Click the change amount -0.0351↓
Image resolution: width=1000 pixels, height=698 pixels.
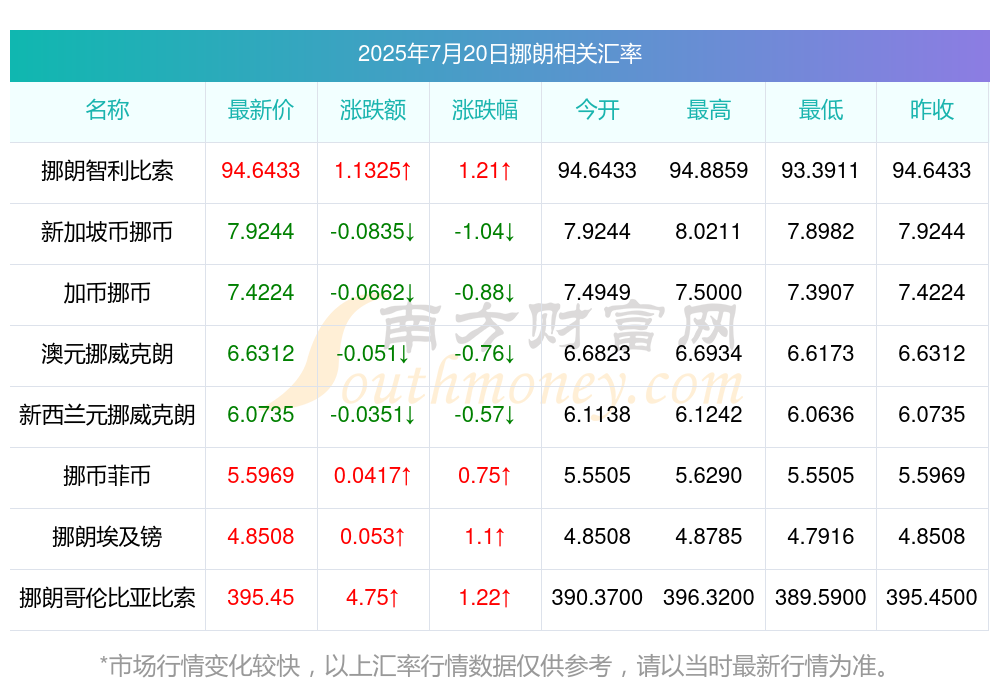click(x=373, y=415)
